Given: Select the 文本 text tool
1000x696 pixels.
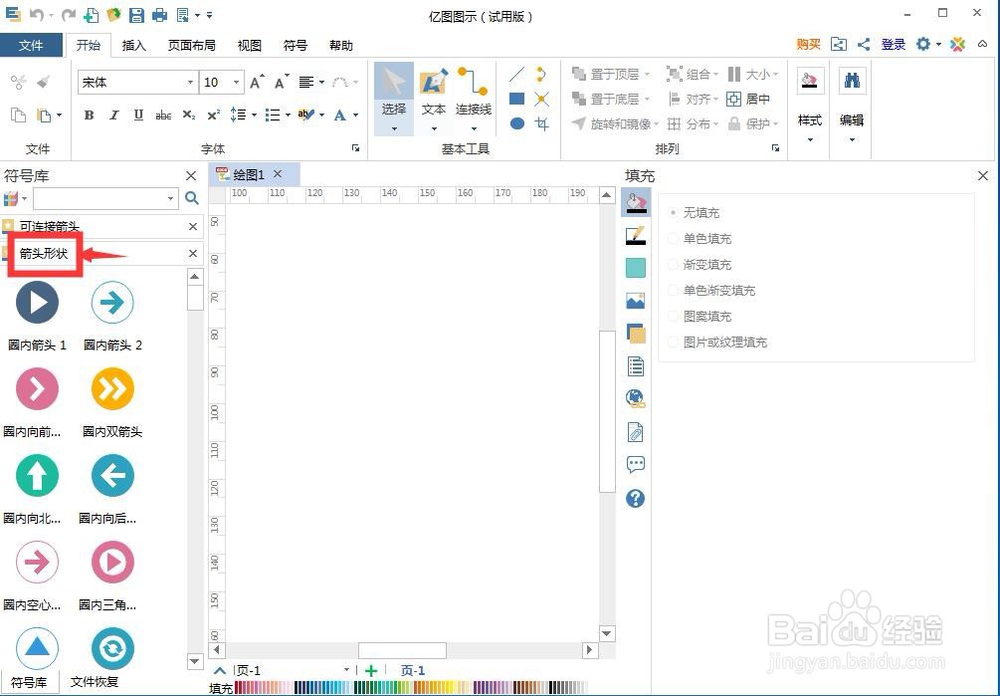Looking at the screenshot, I should (x=433, y=99).
